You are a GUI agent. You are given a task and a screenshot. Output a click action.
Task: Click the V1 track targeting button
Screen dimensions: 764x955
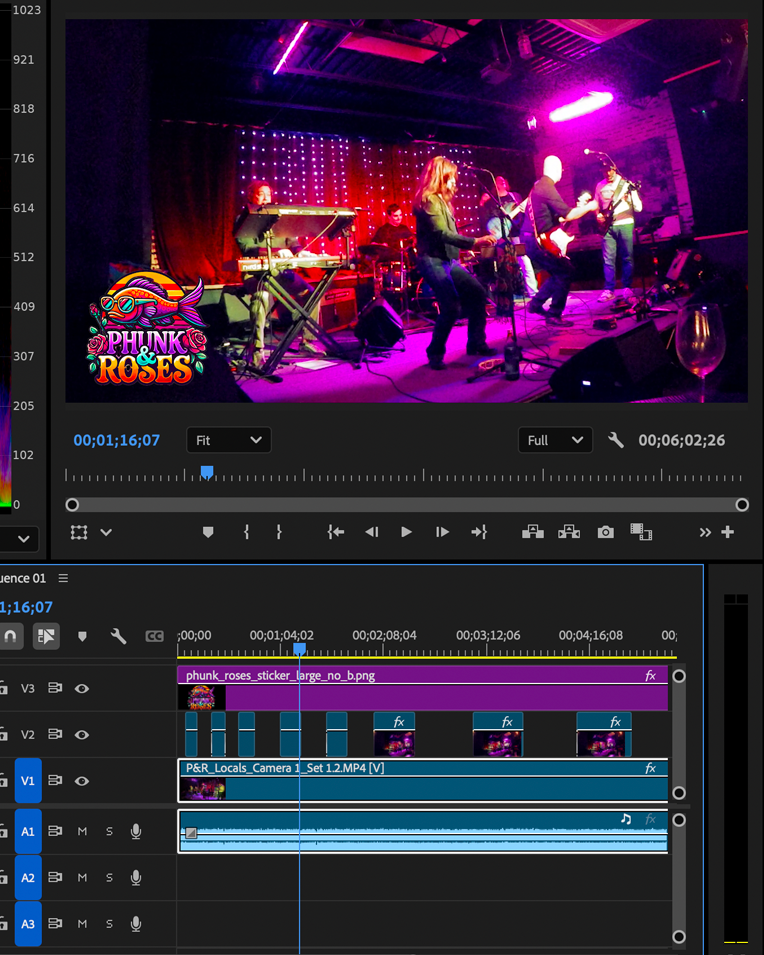pyautogui.click(x=28, y=780)
